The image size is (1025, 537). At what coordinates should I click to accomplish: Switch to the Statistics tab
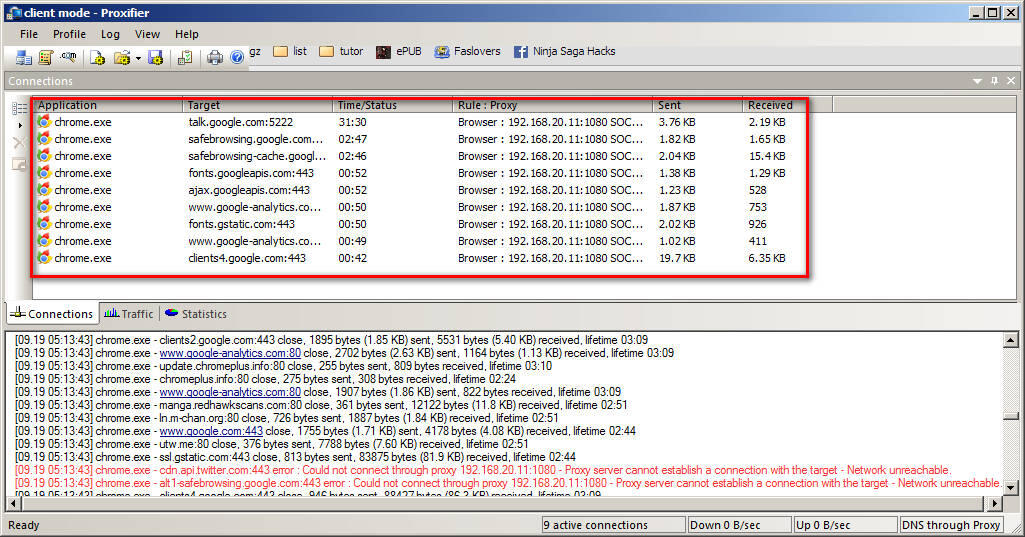click(196, 314)
